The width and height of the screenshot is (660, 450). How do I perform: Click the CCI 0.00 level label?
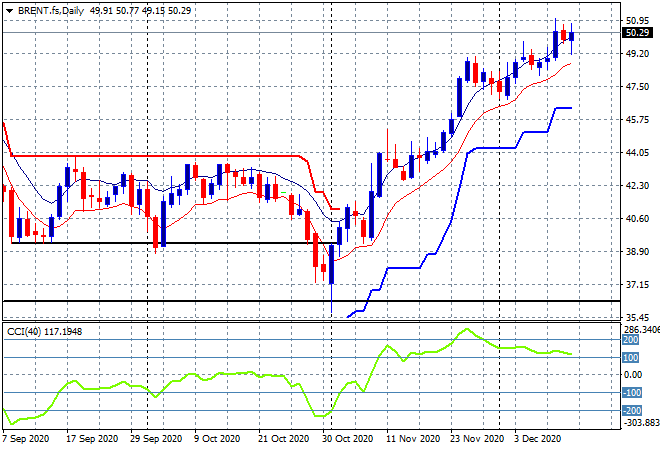(633, 375)
